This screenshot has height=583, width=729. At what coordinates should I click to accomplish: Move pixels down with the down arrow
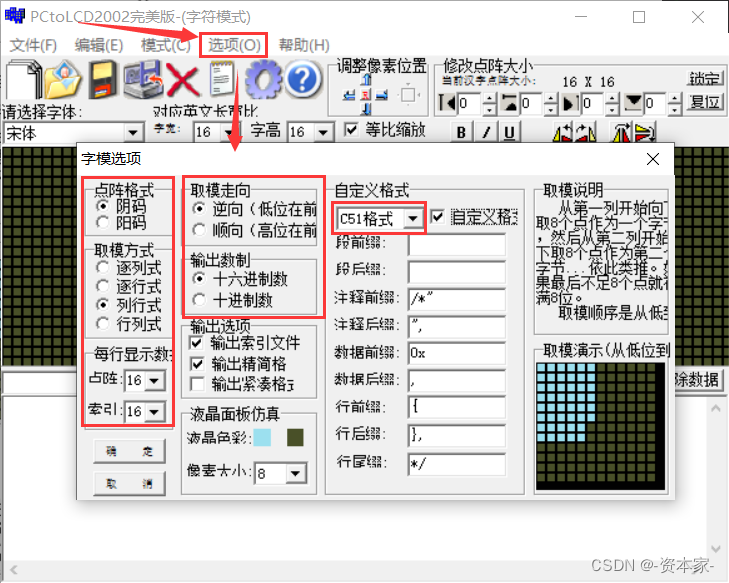(366, 109)
